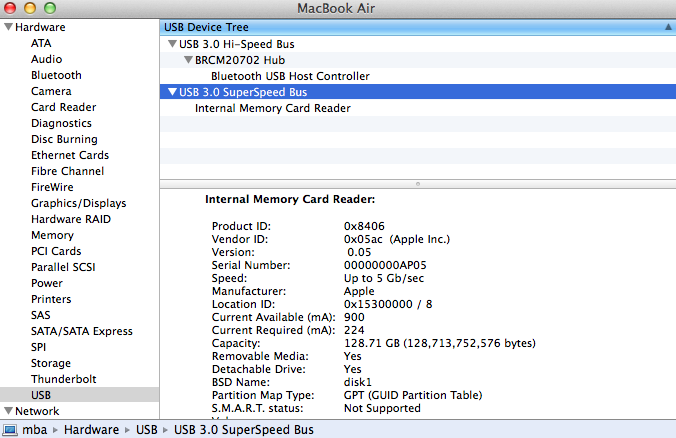Click the yellow minimize window button

click(30, 8)
